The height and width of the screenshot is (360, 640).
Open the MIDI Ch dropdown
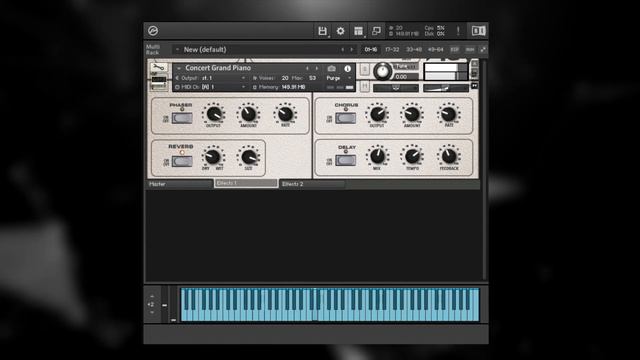coord(243,87)
